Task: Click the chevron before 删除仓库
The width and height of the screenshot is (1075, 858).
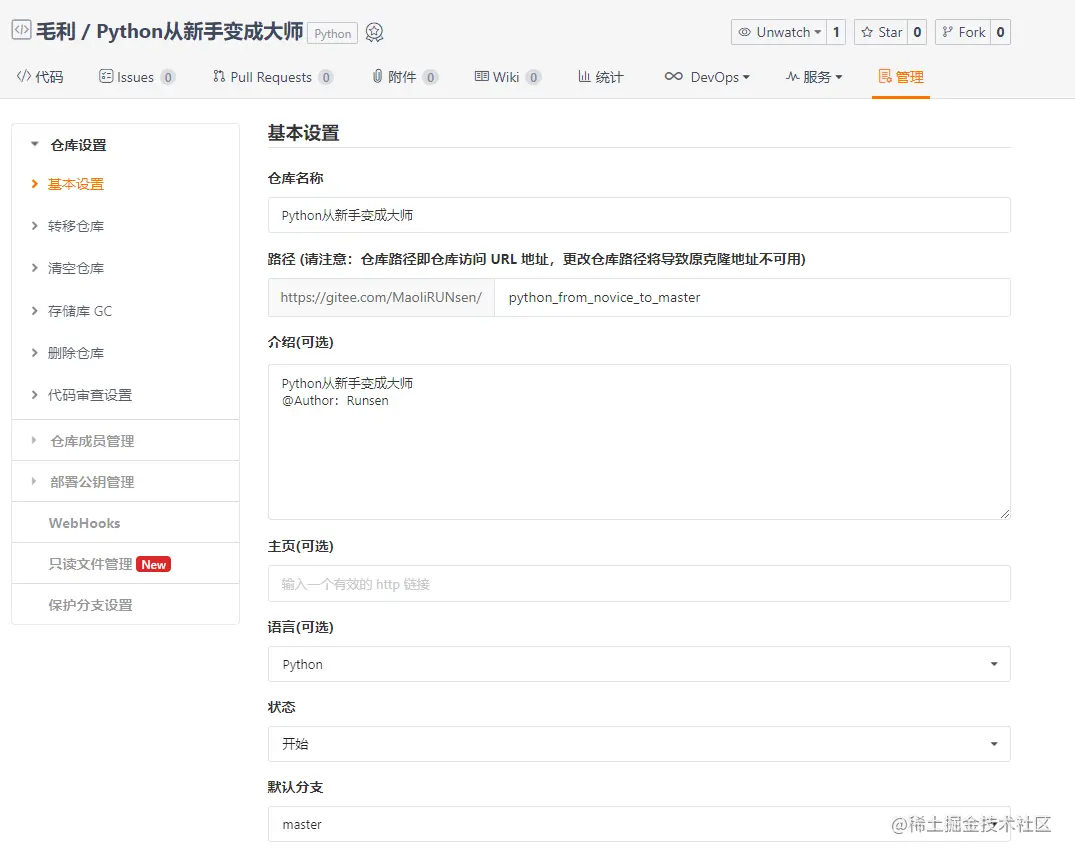Action: tap(34, 353)
